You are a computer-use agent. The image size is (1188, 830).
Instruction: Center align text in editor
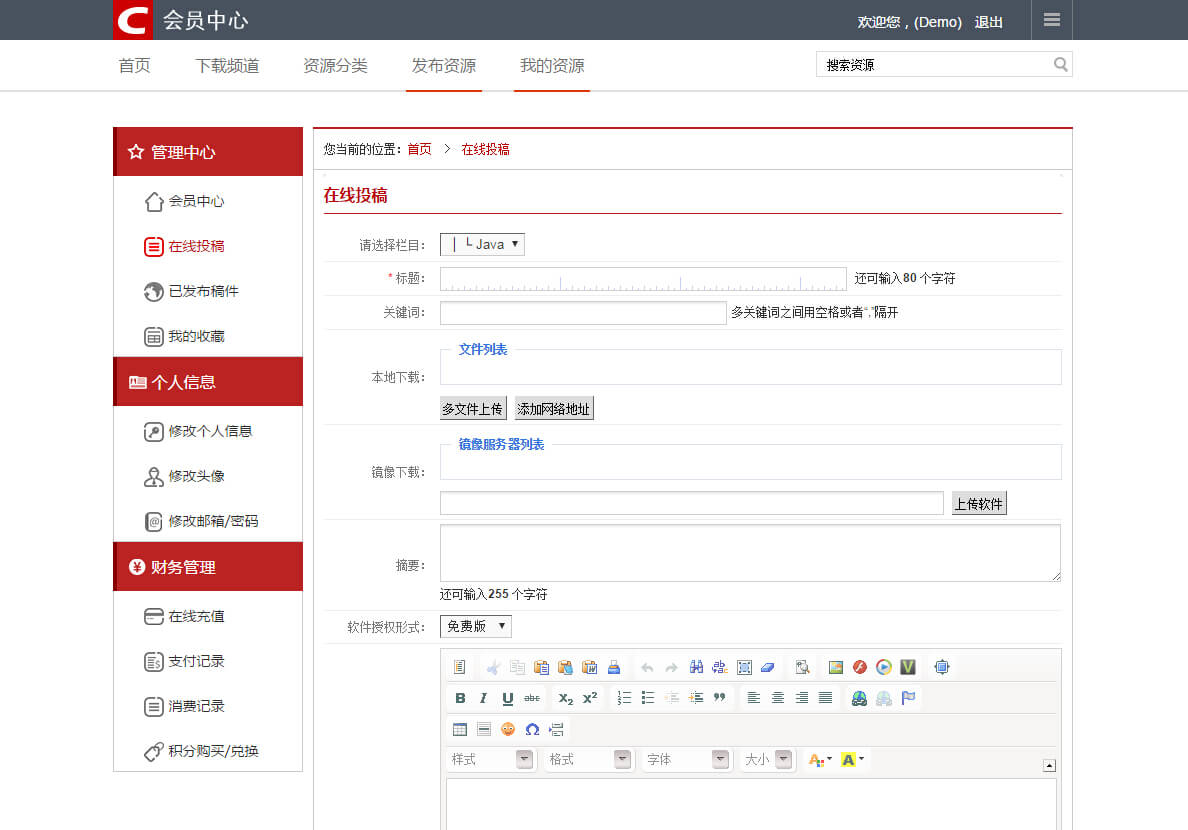(777, 698)
